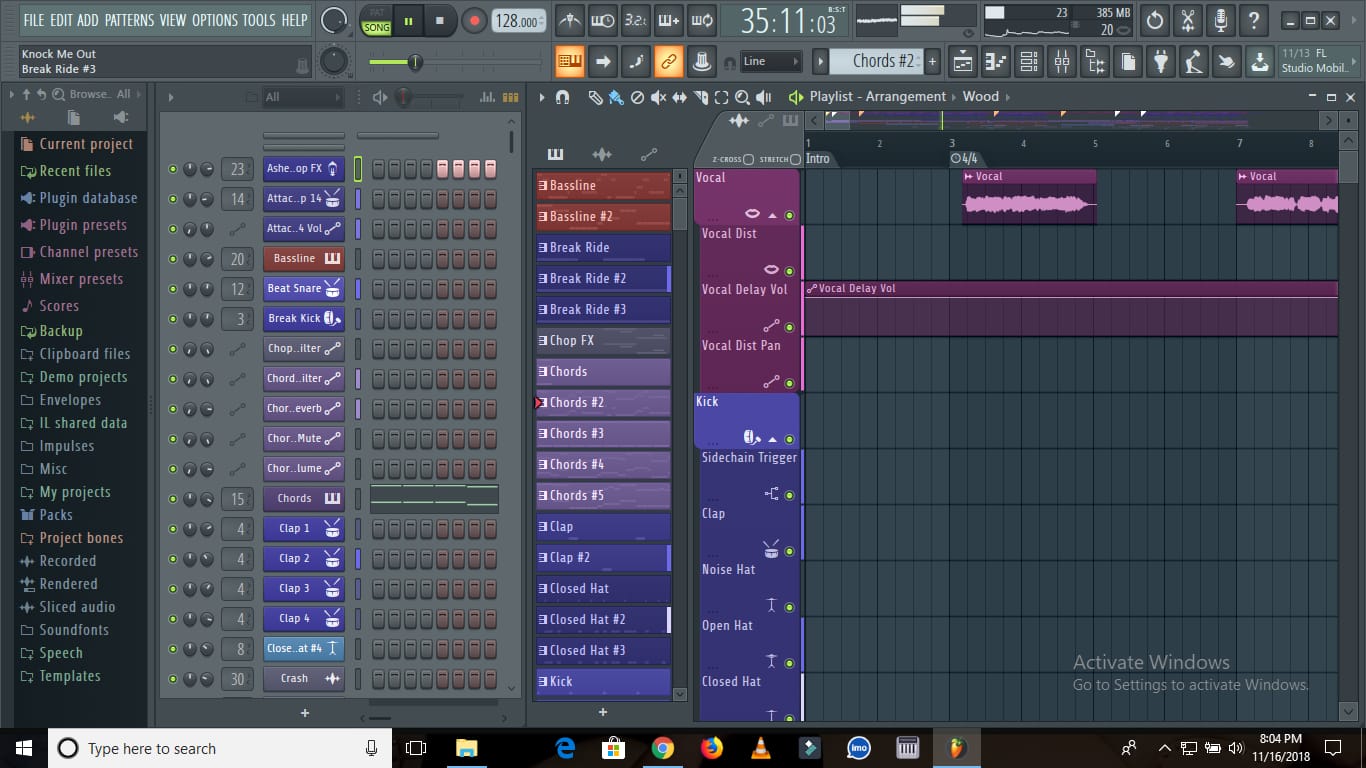Select the Break Ride #2 pattern
Screen dimensions: 1366x768
coord(602,278)
